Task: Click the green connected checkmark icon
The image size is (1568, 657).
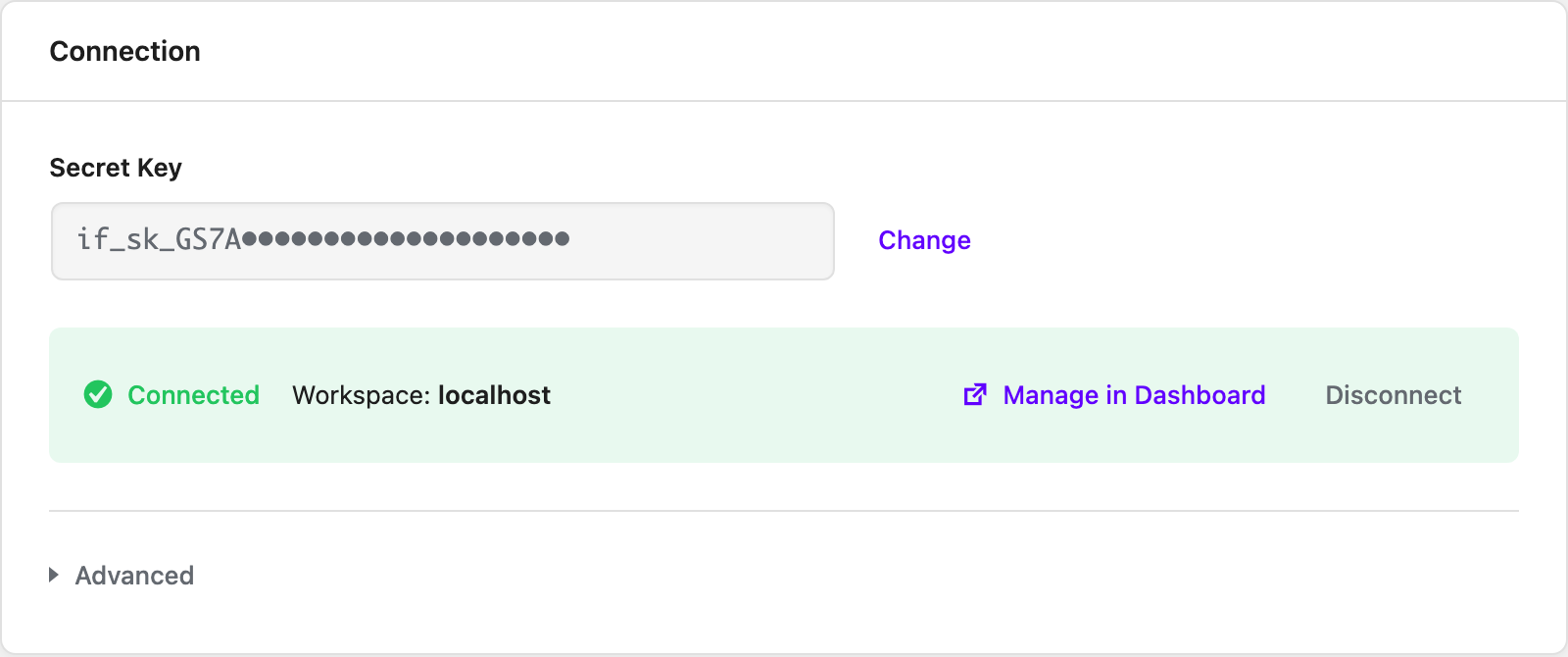Action: tap(98, 395)
